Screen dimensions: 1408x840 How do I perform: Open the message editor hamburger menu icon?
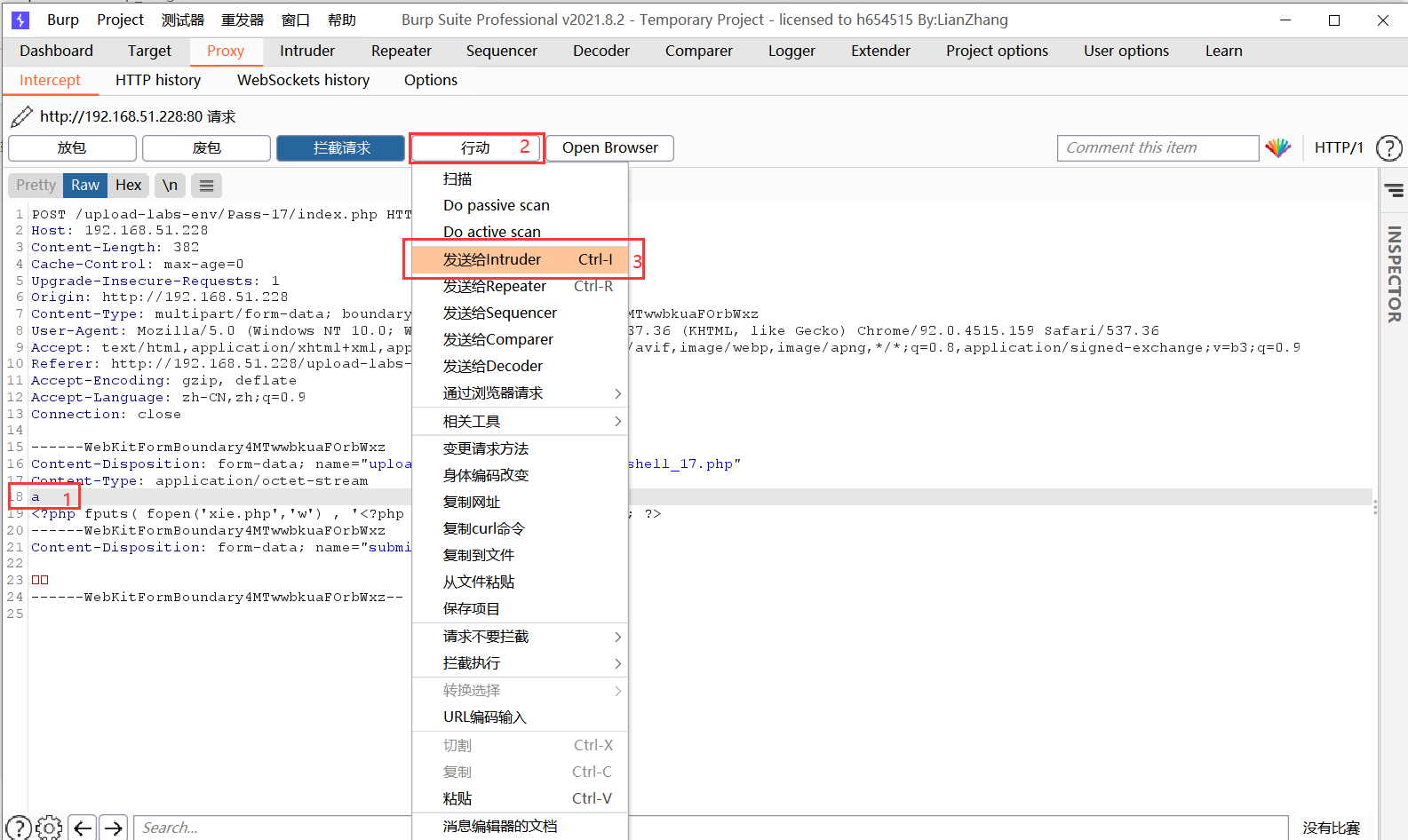click(x=207, y=186)
